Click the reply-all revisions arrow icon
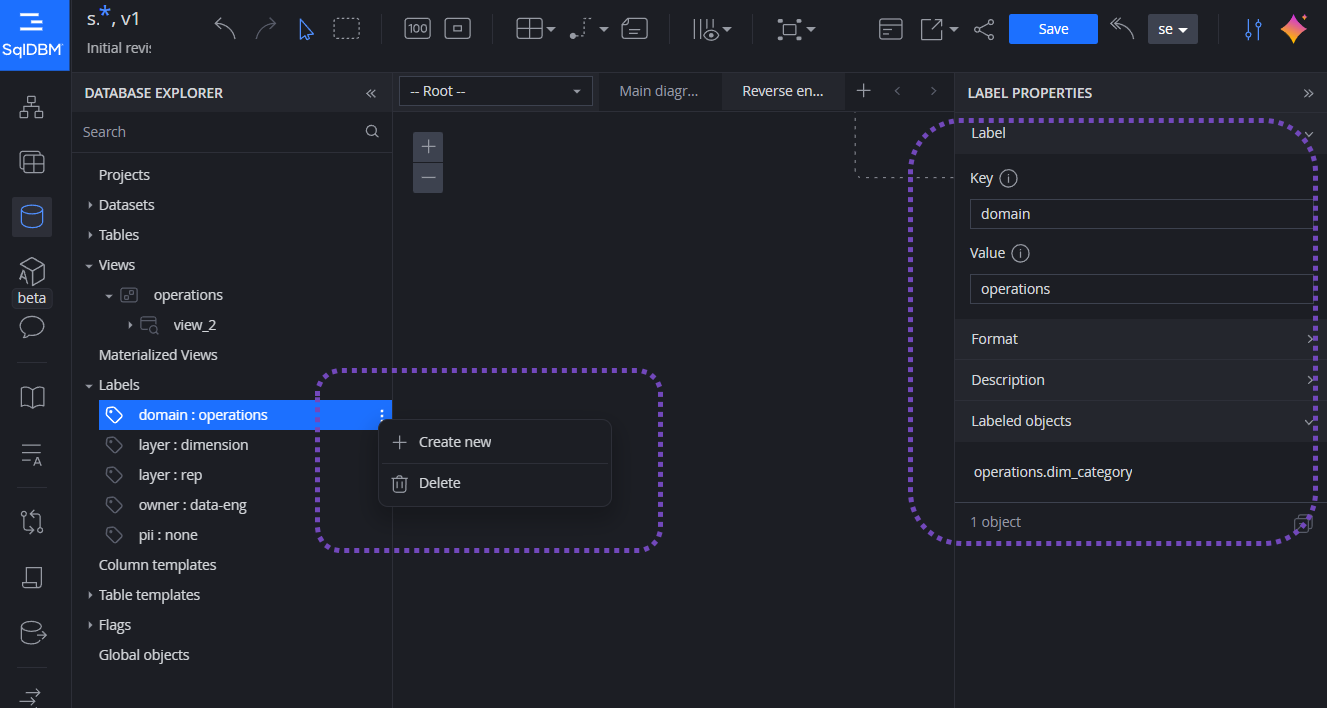This screenshot has height=708, width=1327. [1122, 29]
